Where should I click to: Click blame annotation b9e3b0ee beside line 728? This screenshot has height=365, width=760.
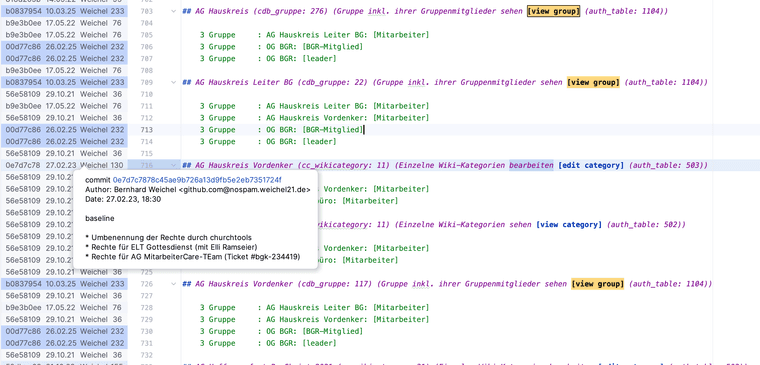[x=64, y=307]
